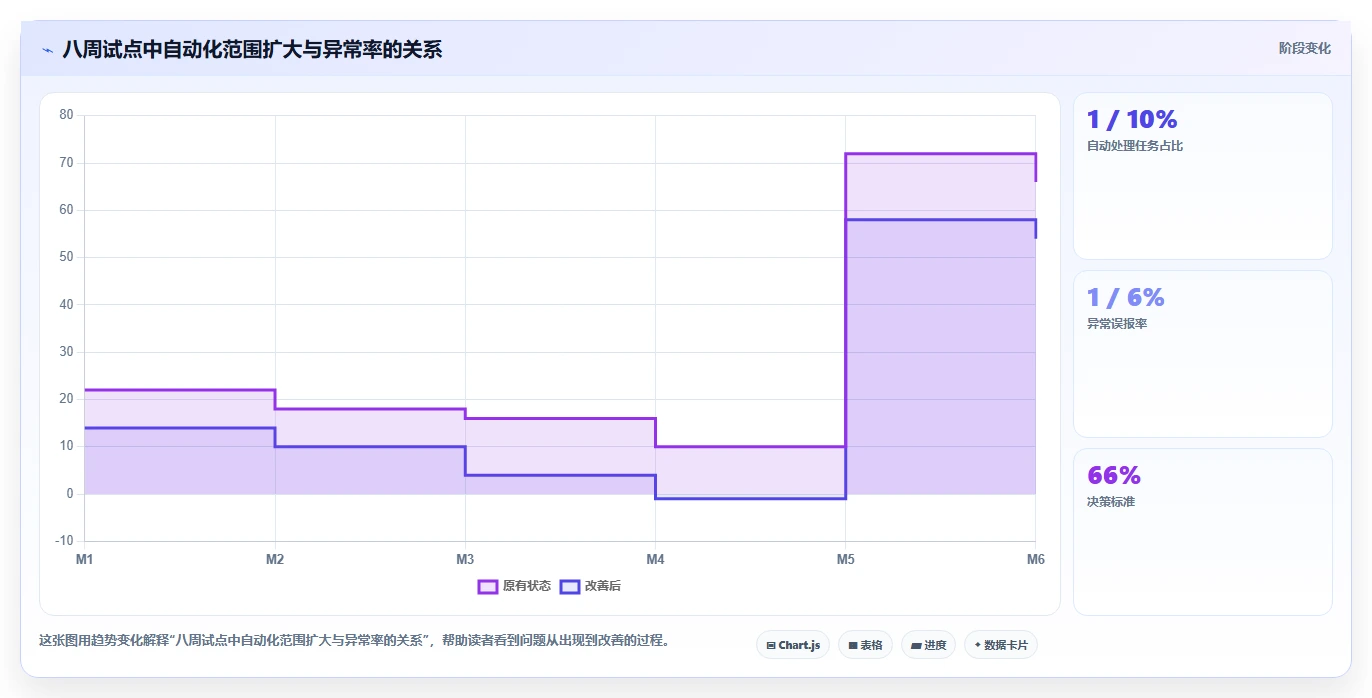Click the sparkle icon in 数据卡片 tag

[x=977, y=645]
